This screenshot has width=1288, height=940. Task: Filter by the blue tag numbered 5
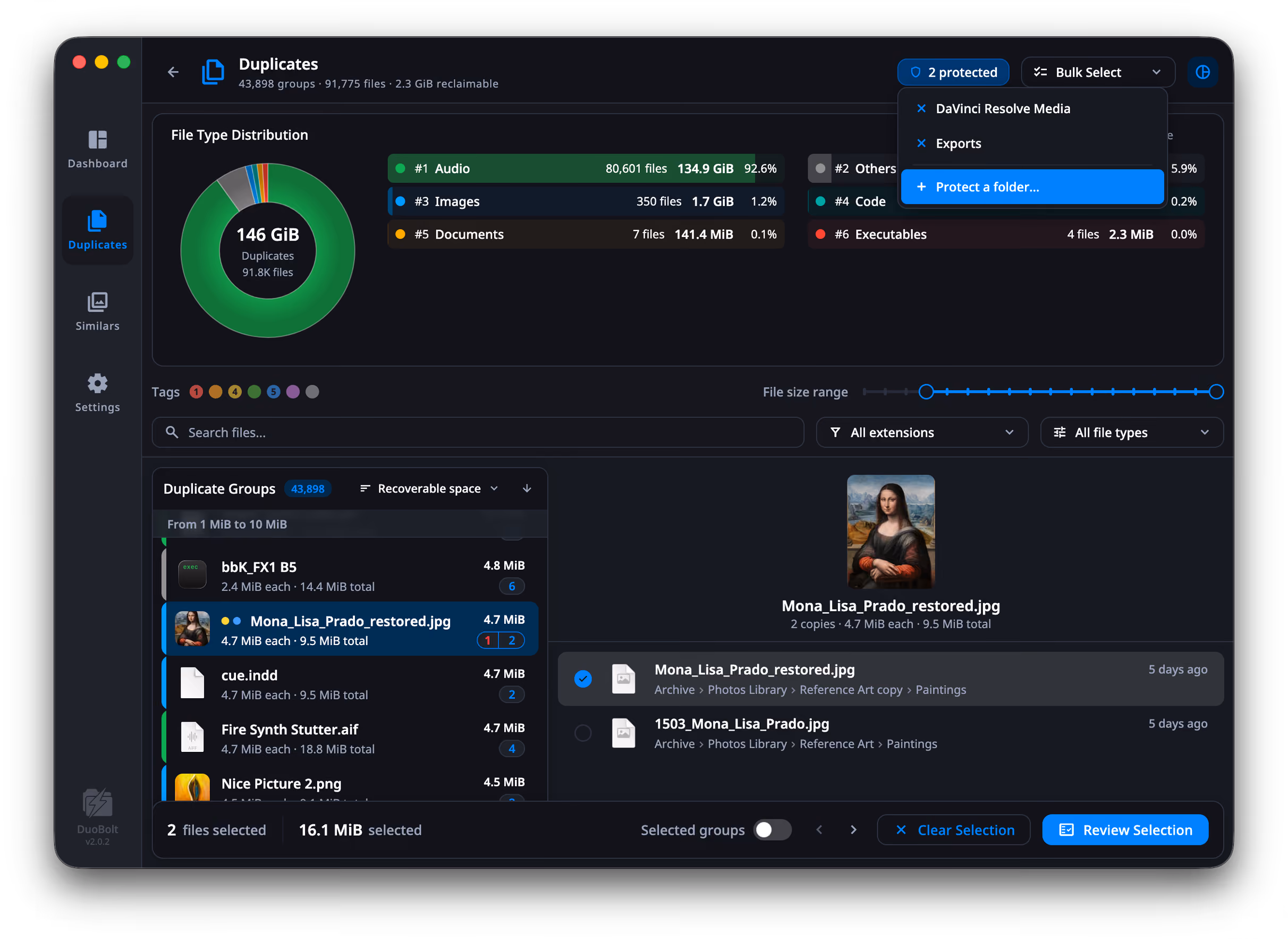click(x=274, y=392)
